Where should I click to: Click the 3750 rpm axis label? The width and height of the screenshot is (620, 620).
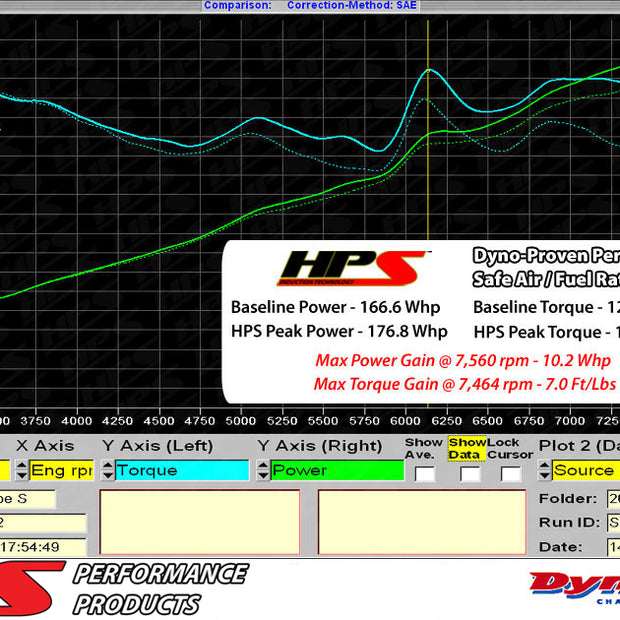[36, 421]
